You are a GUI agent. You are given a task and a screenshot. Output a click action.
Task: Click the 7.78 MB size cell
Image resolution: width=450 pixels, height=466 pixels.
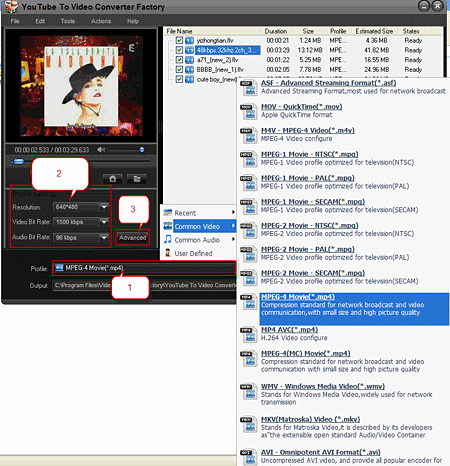point(310,70)
